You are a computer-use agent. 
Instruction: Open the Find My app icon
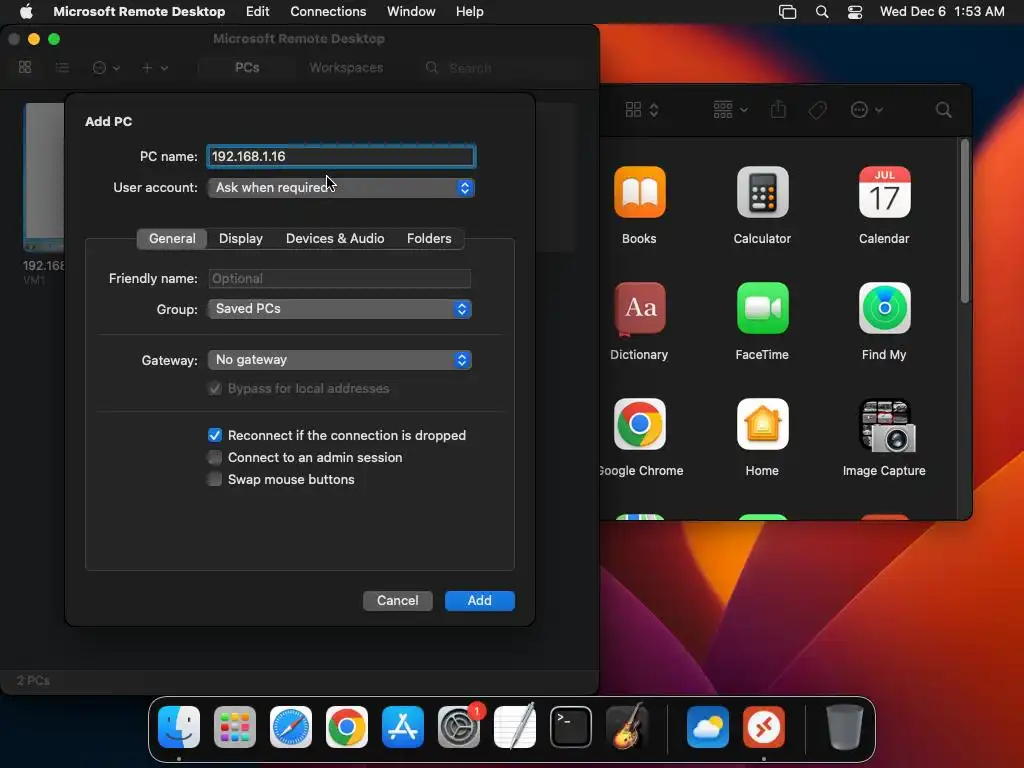tap(884, 308)
